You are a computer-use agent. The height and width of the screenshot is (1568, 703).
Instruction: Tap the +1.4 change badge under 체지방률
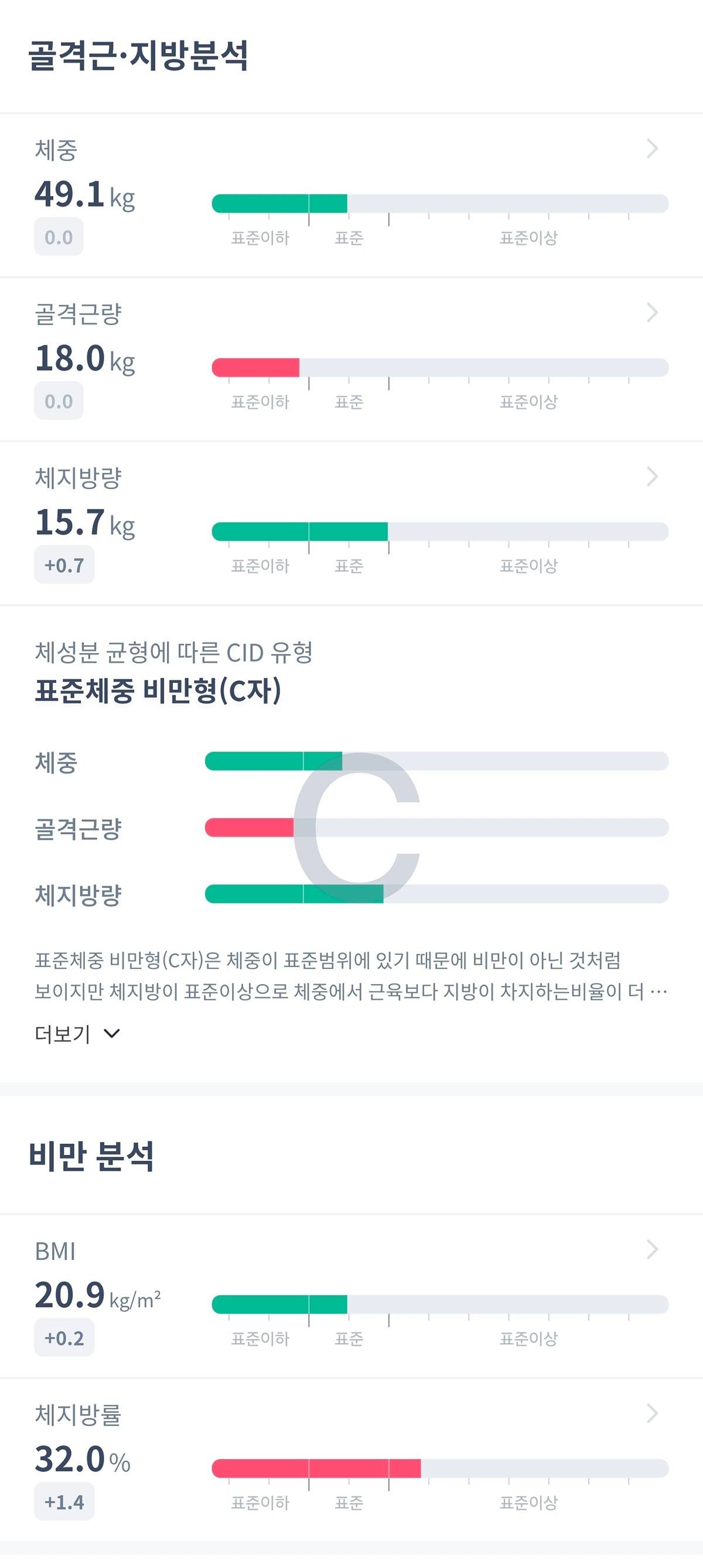click(64, 1502)
